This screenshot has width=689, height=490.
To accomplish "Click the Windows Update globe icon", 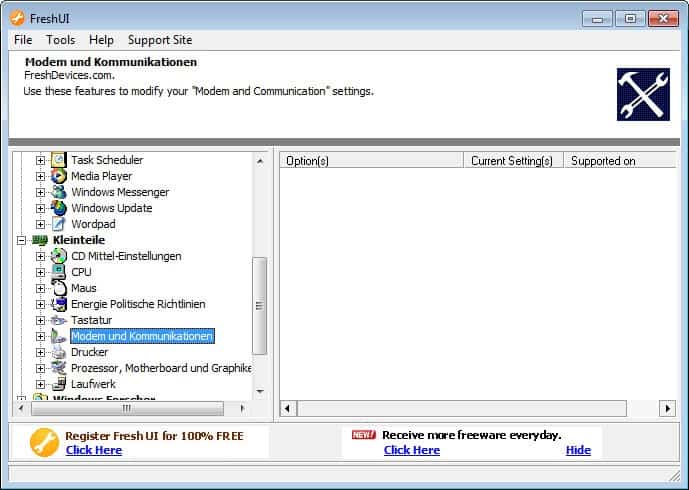I will pyautogui.click(x=58, y=208).
